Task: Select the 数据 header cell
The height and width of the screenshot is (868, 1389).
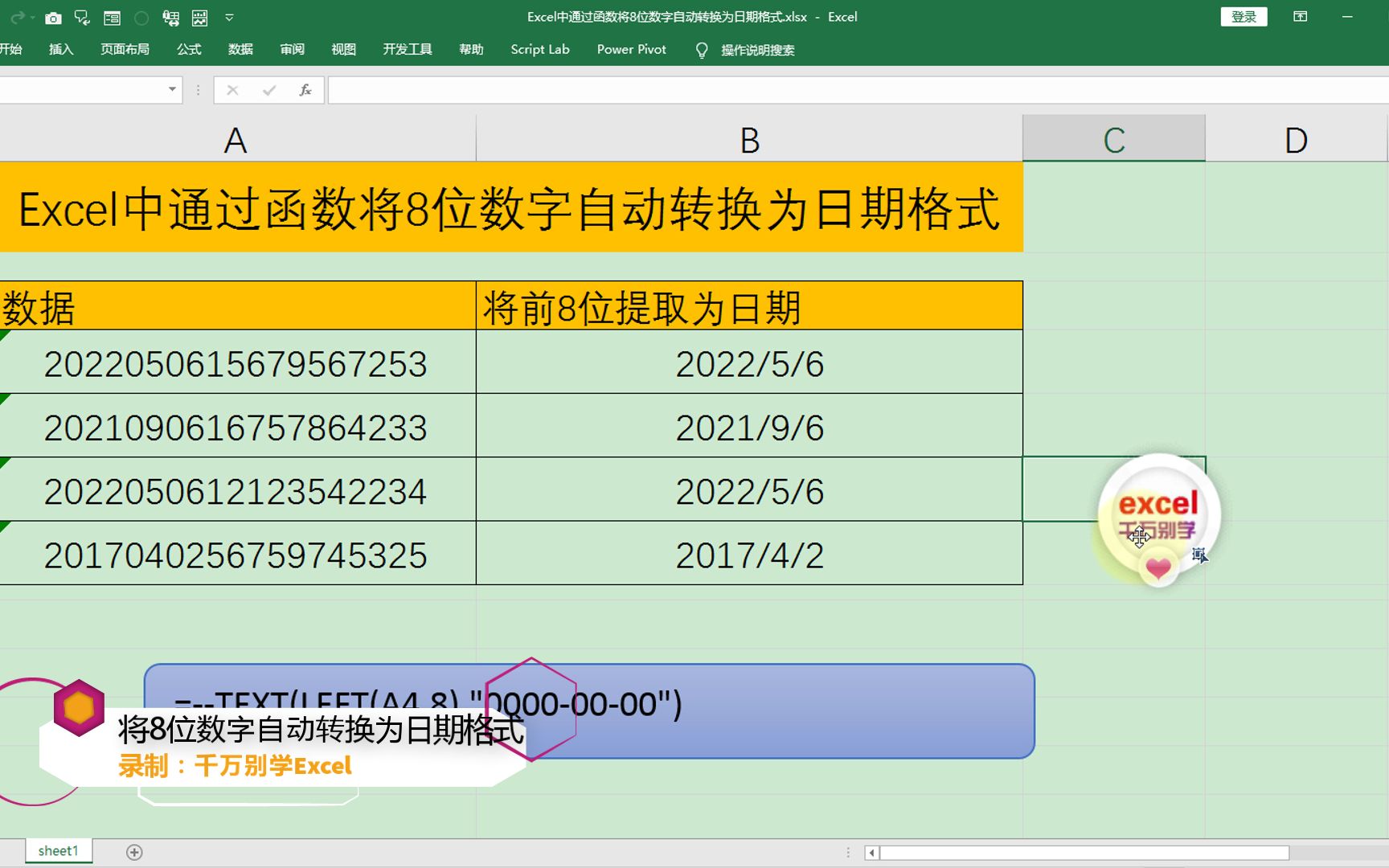Action: [238, 306]
